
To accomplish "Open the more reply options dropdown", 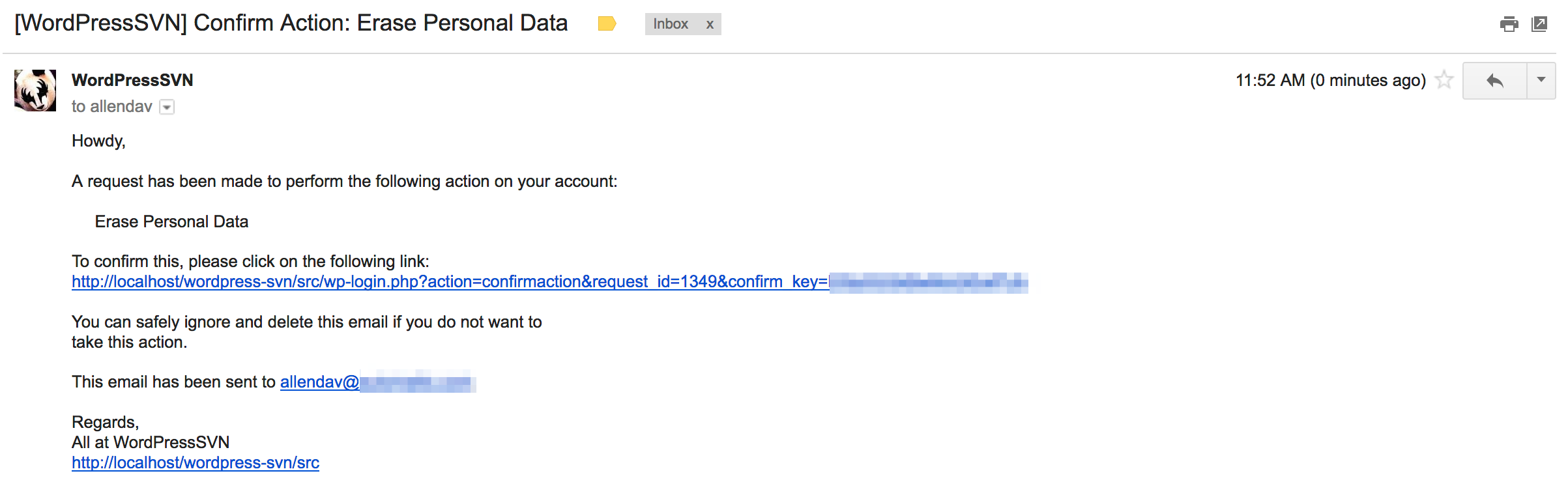I will tap(1541, 81).
